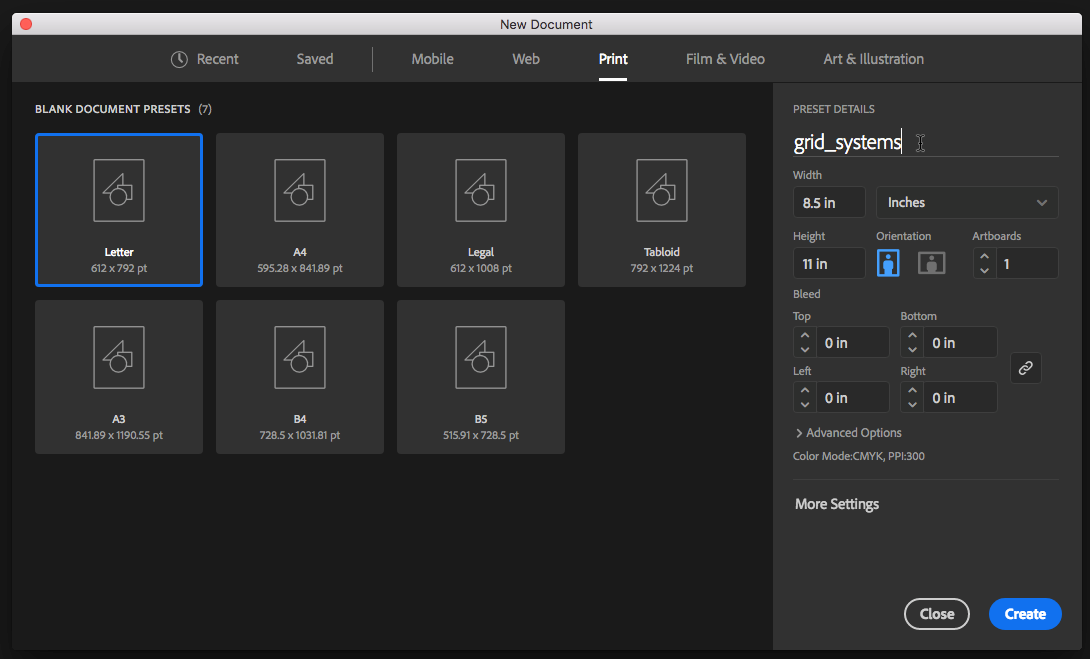Set orientation to portrait
The image size is (1090, 659).
click(888, 263)
